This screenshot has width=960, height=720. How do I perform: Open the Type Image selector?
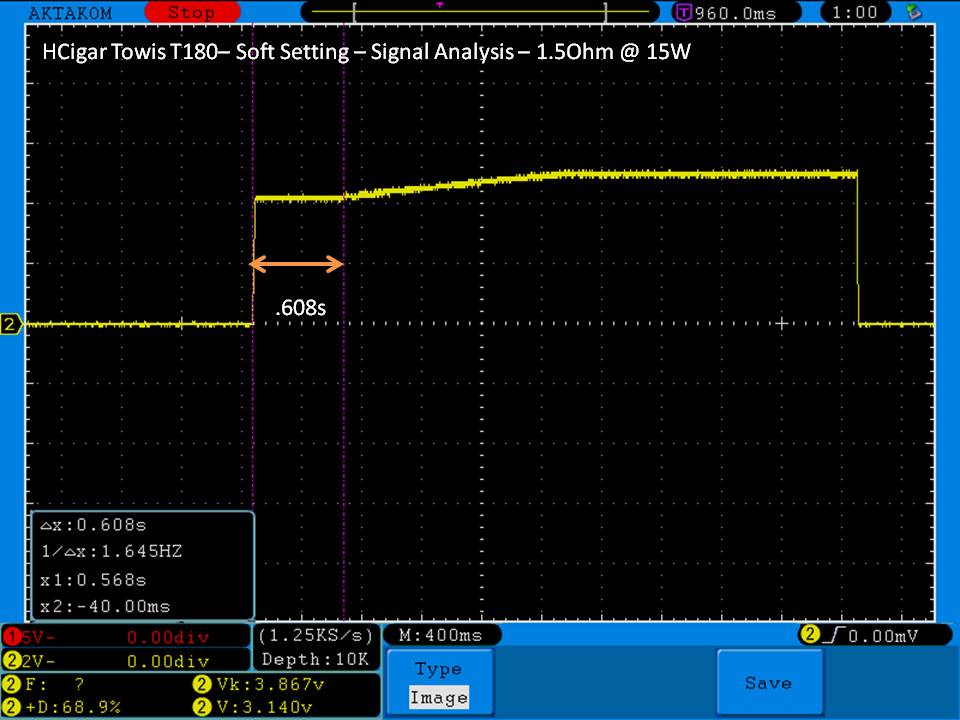point(438,683)
